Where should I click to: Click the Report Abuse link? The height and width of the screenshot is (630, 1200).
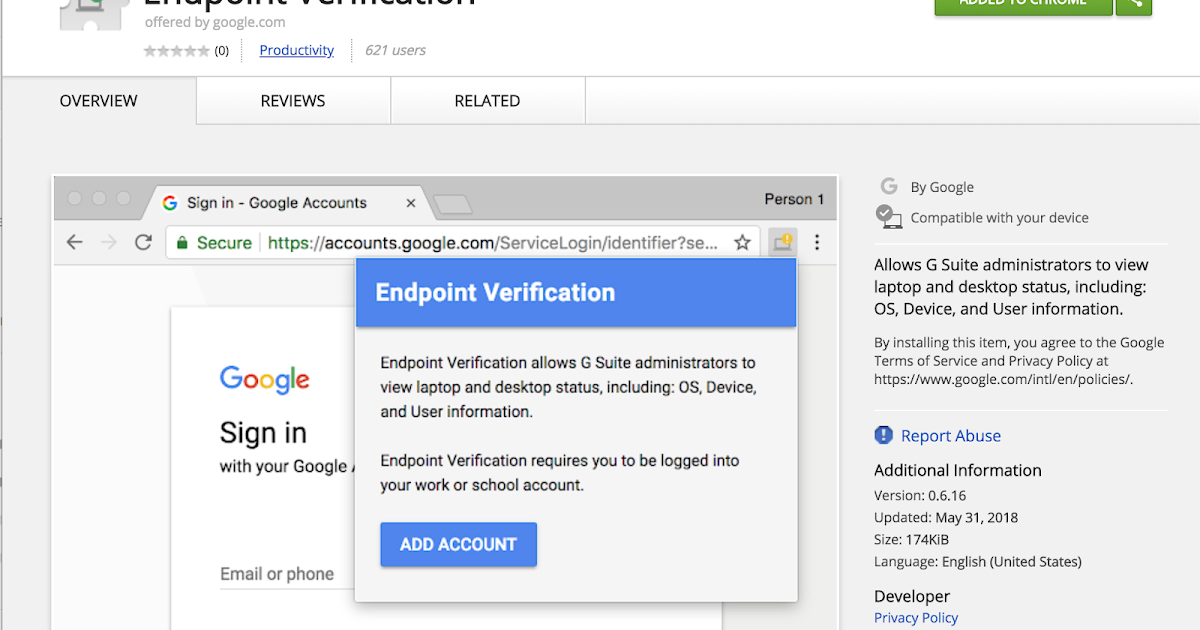tap(950, 436)
